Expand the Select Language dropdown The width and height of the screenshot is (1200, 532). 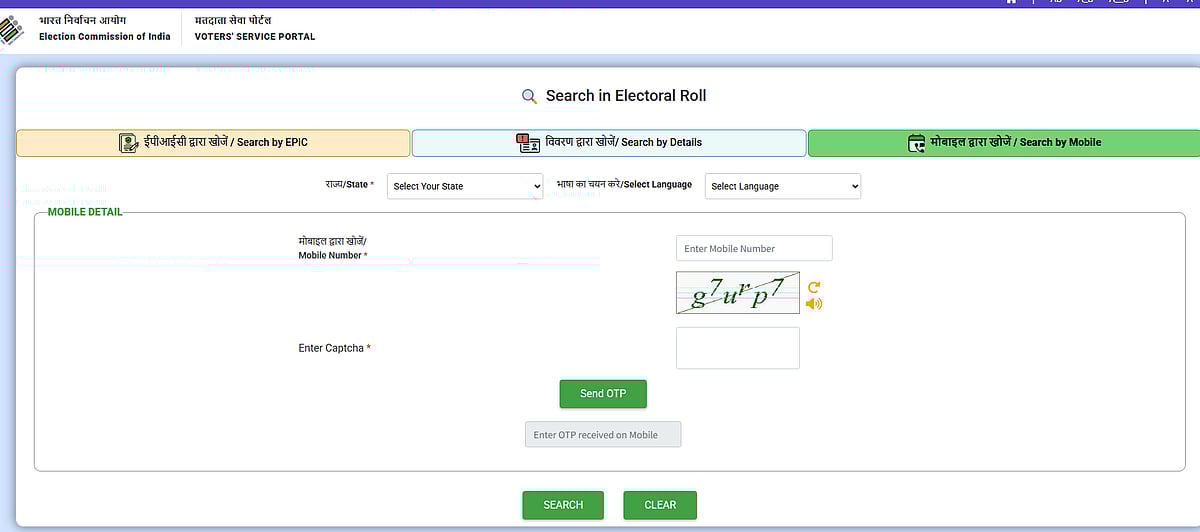click(783, 186)
